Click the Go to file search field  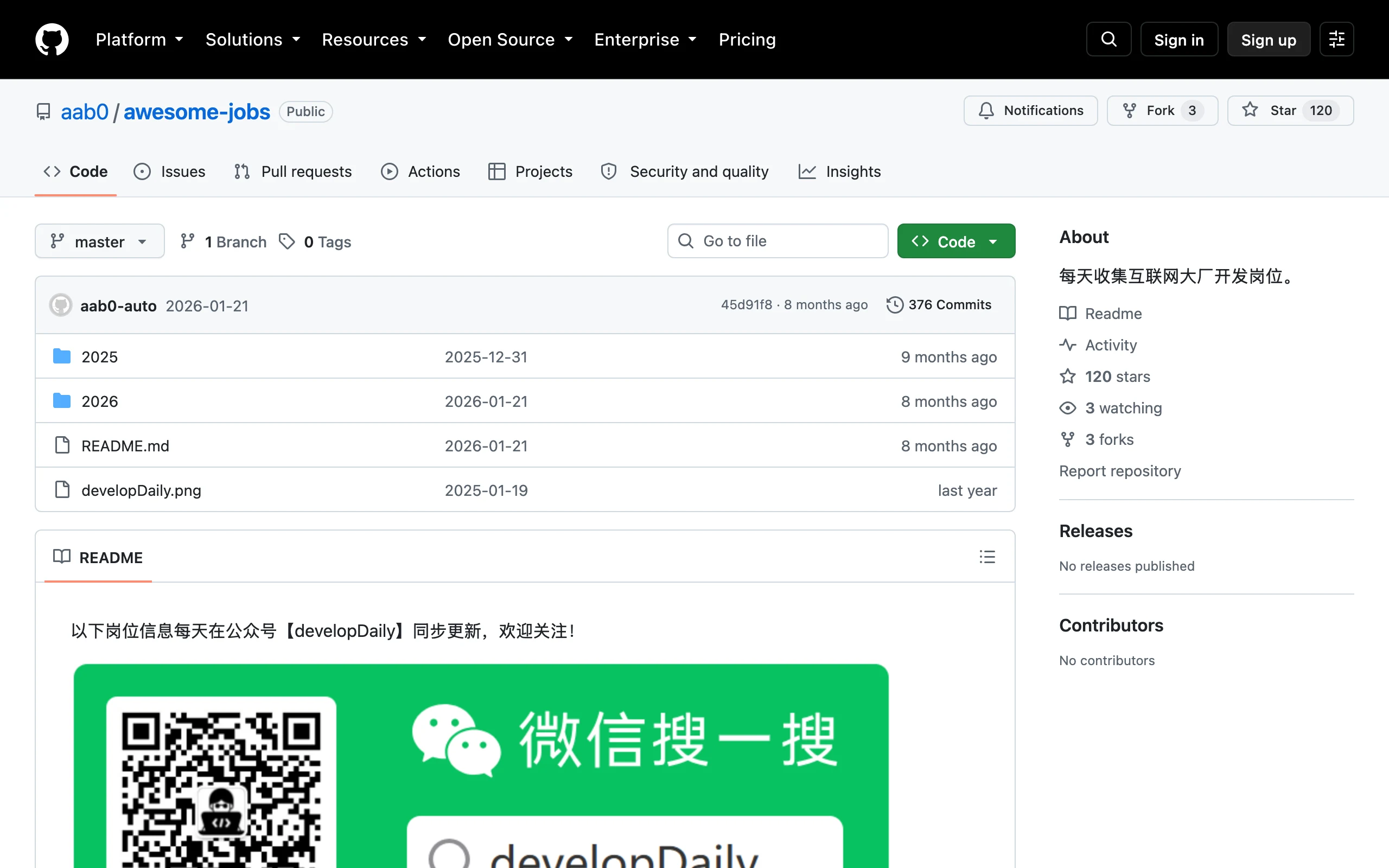tap(778, 241)
